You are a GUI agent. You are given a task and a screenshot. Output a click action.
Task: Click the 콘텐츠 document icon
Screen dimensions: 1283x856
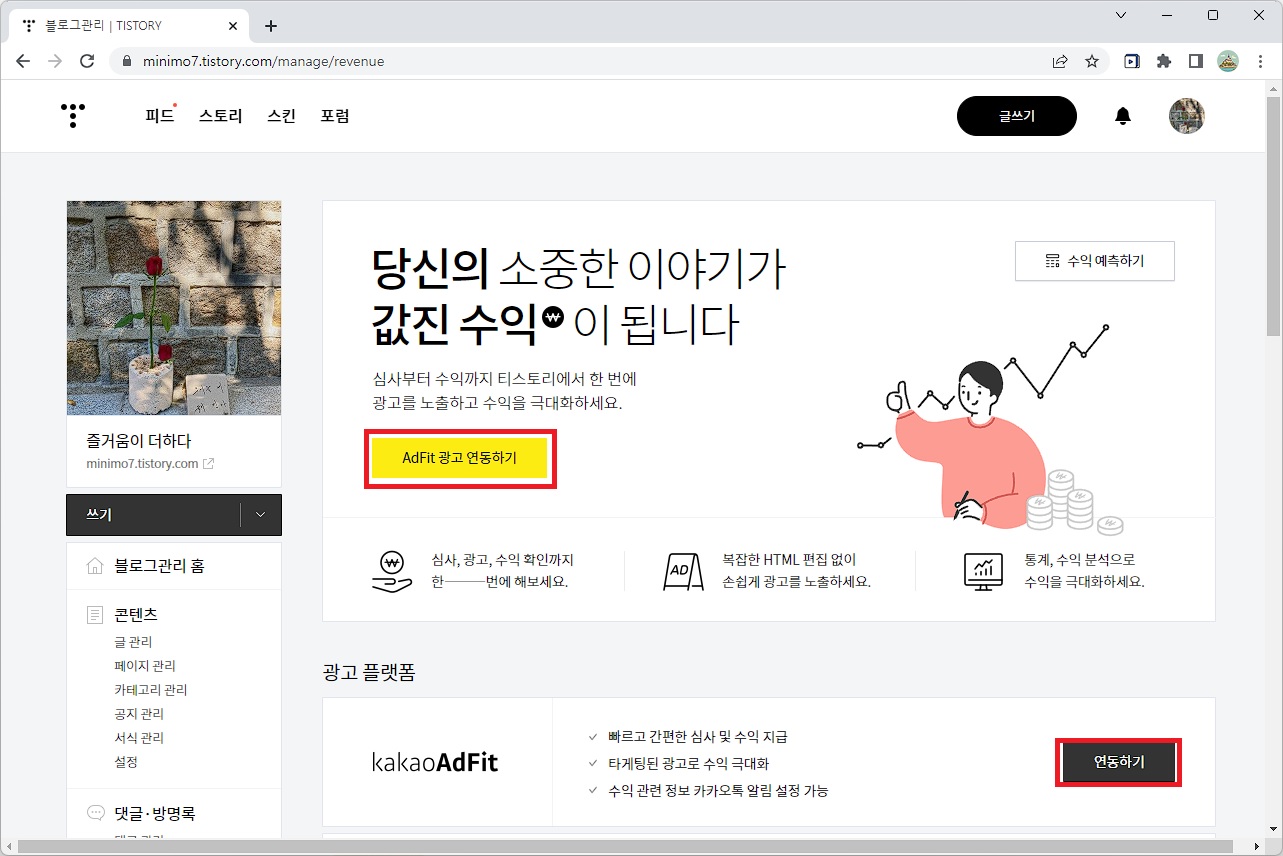[x=95, y=614]
